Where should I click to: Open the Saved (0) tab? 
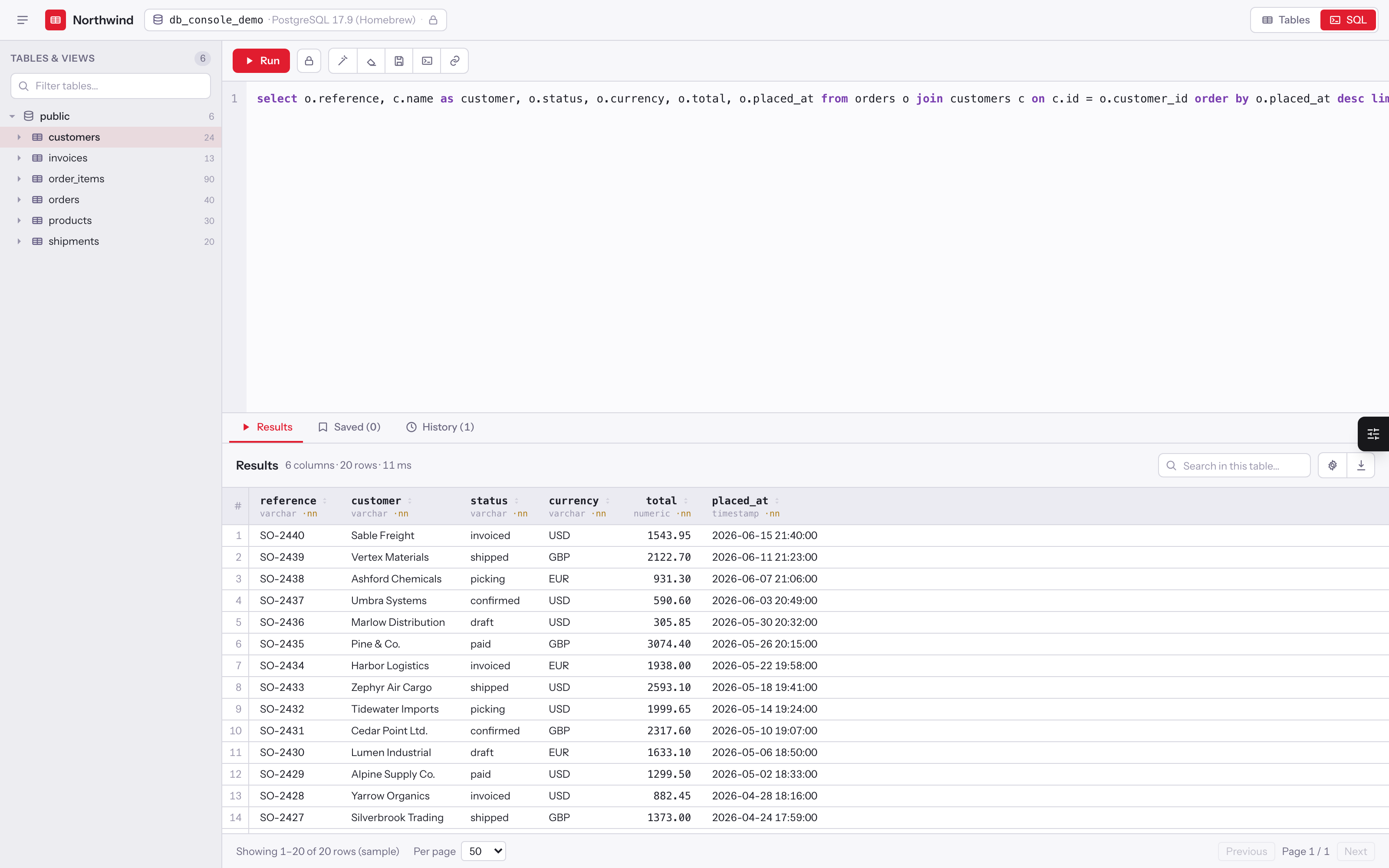(349, 427)
